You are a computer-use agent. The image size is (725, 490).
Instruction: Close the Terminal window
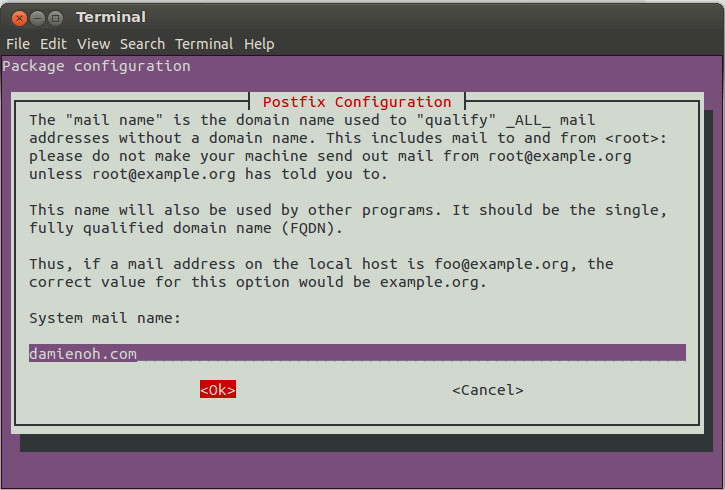[19, 18]
